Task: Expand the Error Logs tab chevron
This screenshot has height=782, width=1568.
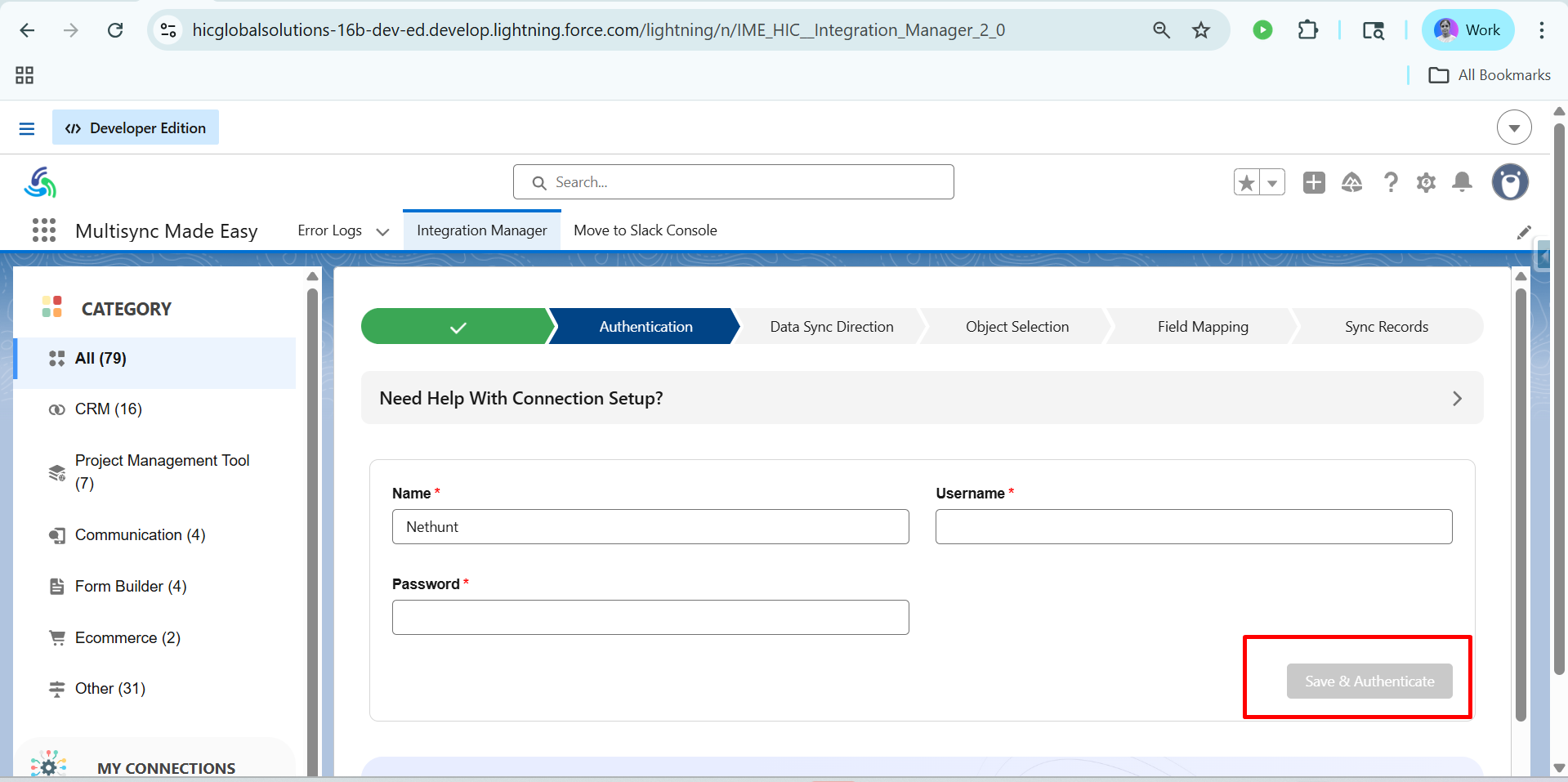Action: [382, 231]
